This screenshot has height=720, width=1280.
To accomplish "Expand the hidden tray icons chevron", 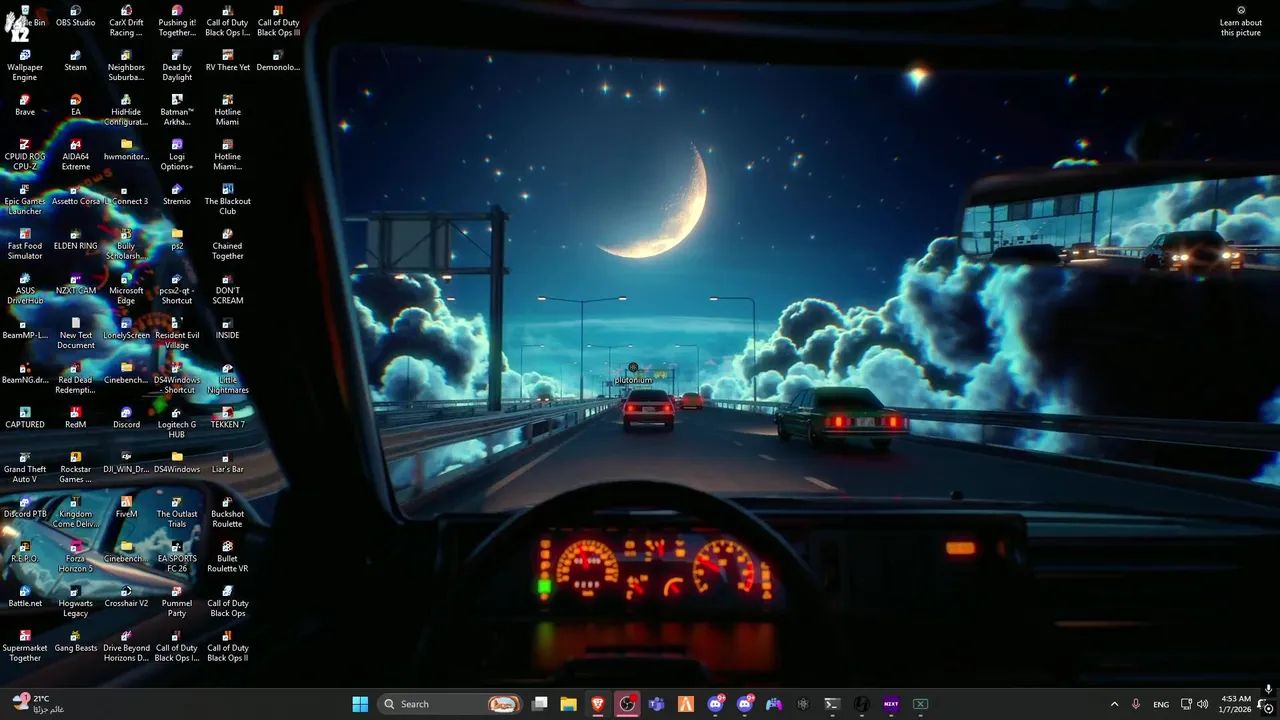I will [x=1114, y=704].
